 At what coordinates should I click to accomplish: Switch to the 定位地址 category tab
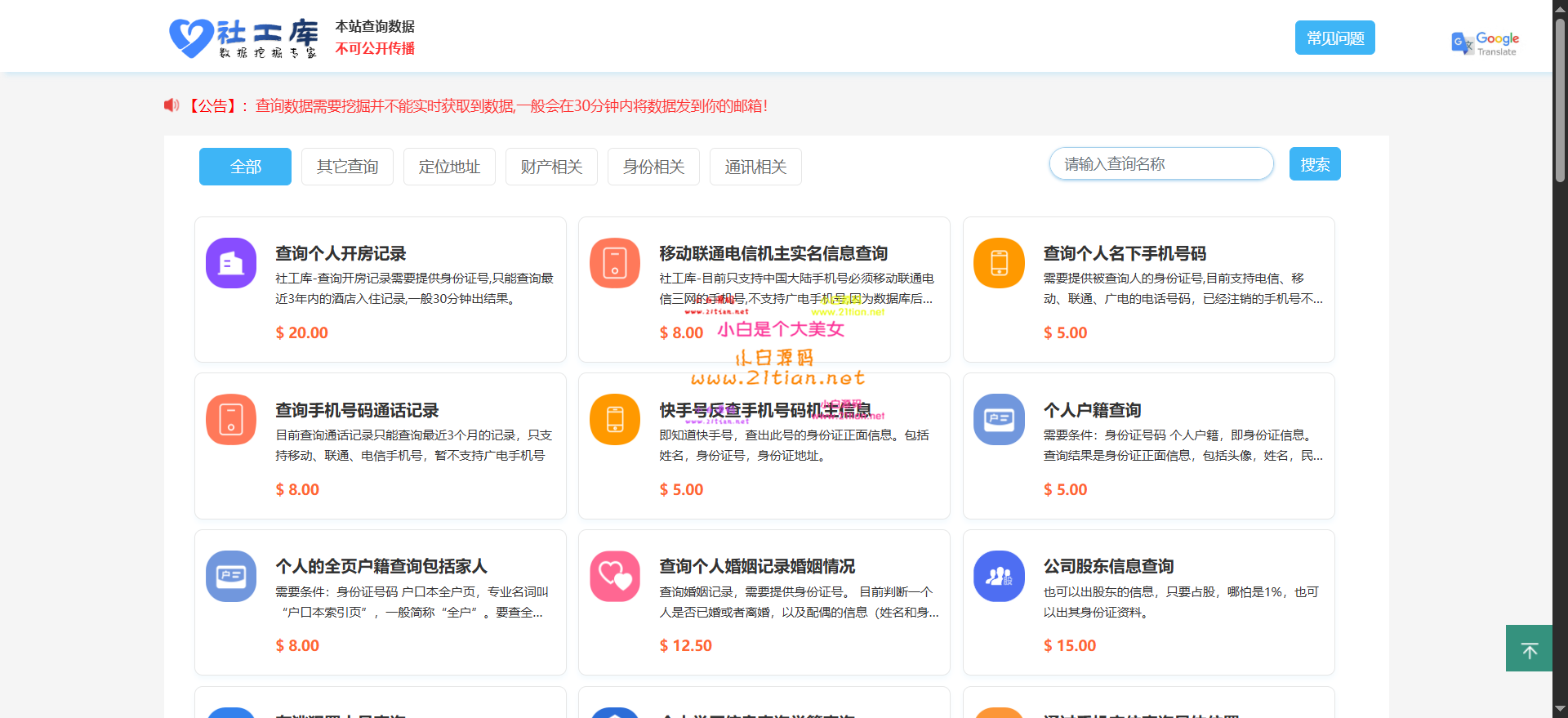449,167
